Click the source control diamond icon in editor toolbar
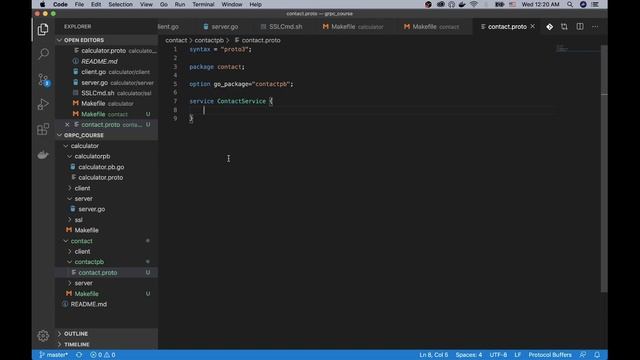 (x=549, y=27)
